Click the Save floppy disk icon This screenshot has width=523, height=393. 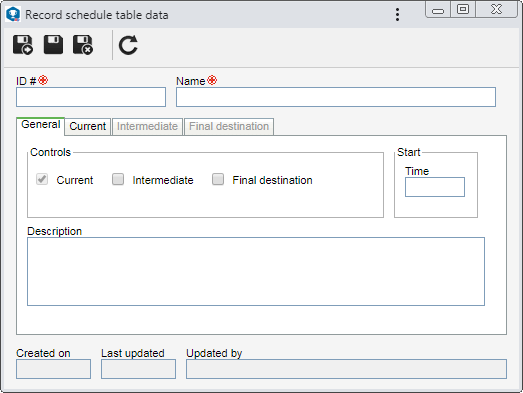(x=53, y=45)
